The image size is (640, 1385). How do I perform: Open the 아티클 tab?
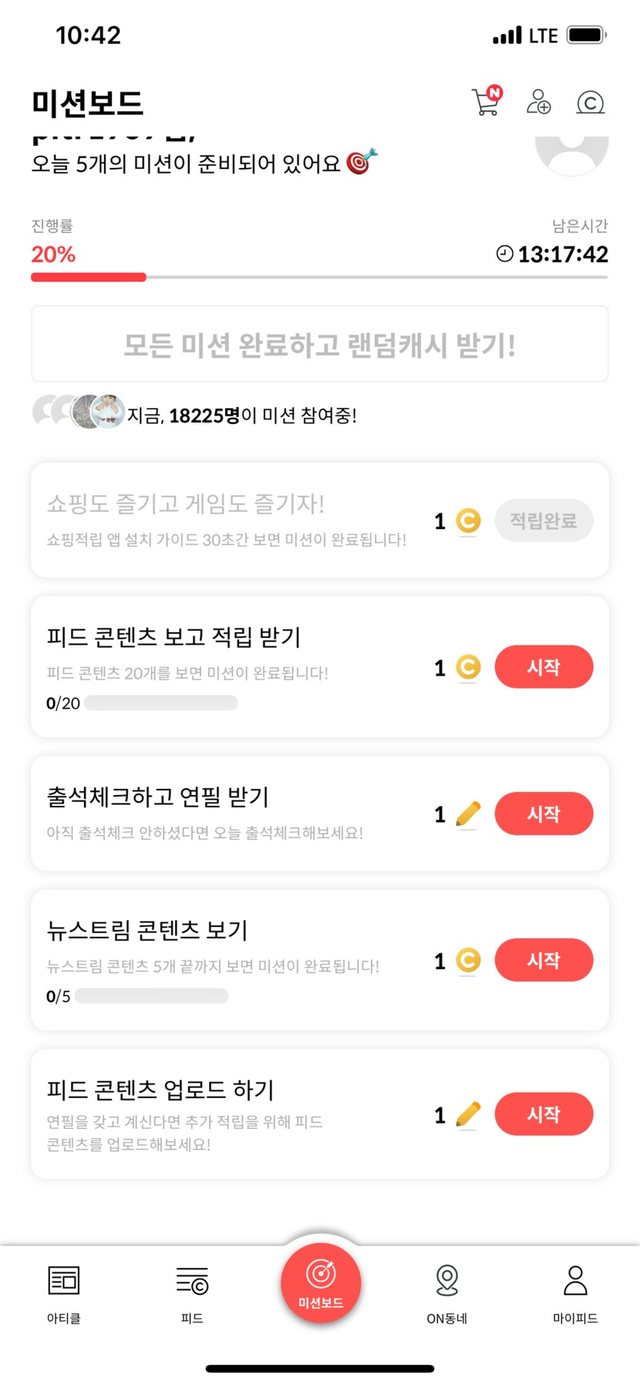point(64,1293)
